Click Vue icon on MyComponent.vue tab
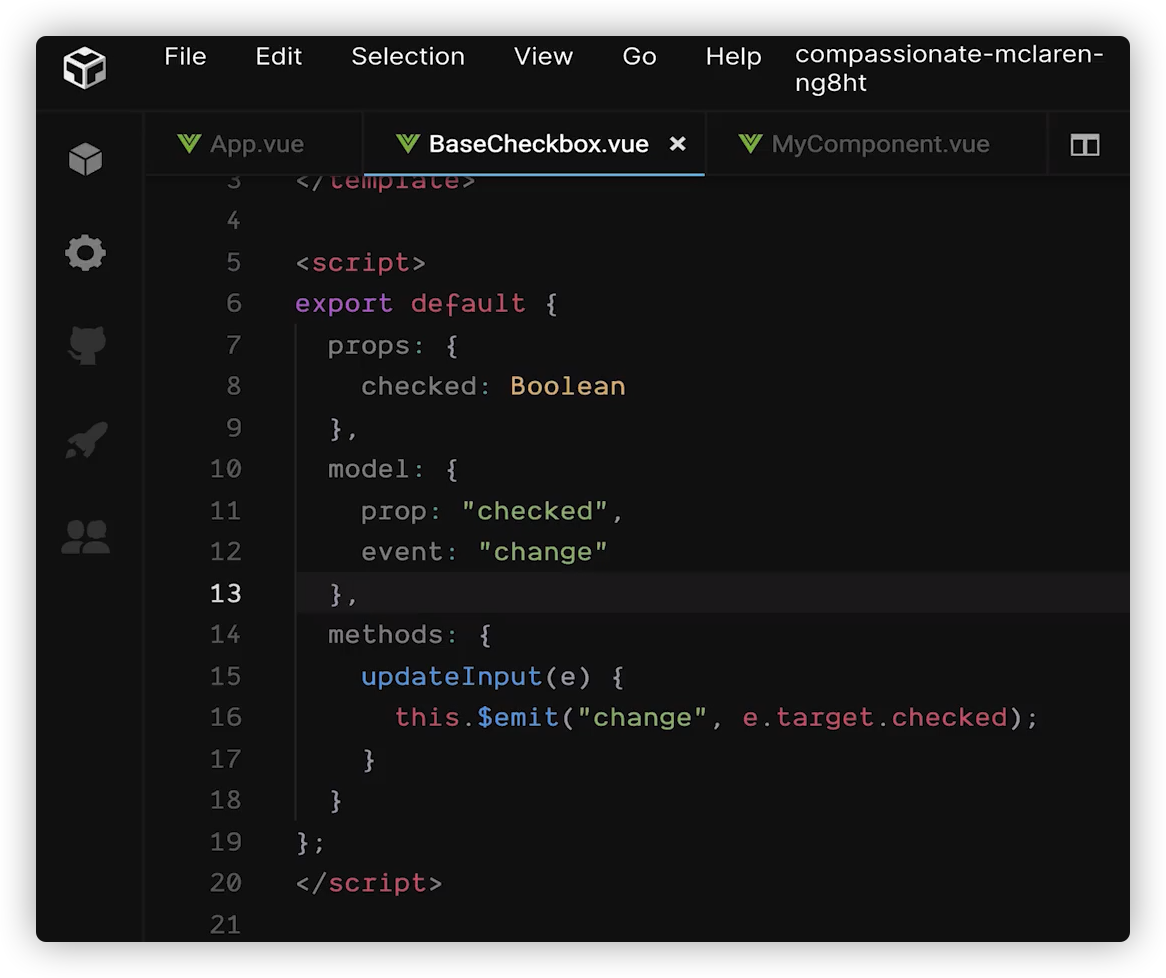1166x978 pixels. (750, 144)
